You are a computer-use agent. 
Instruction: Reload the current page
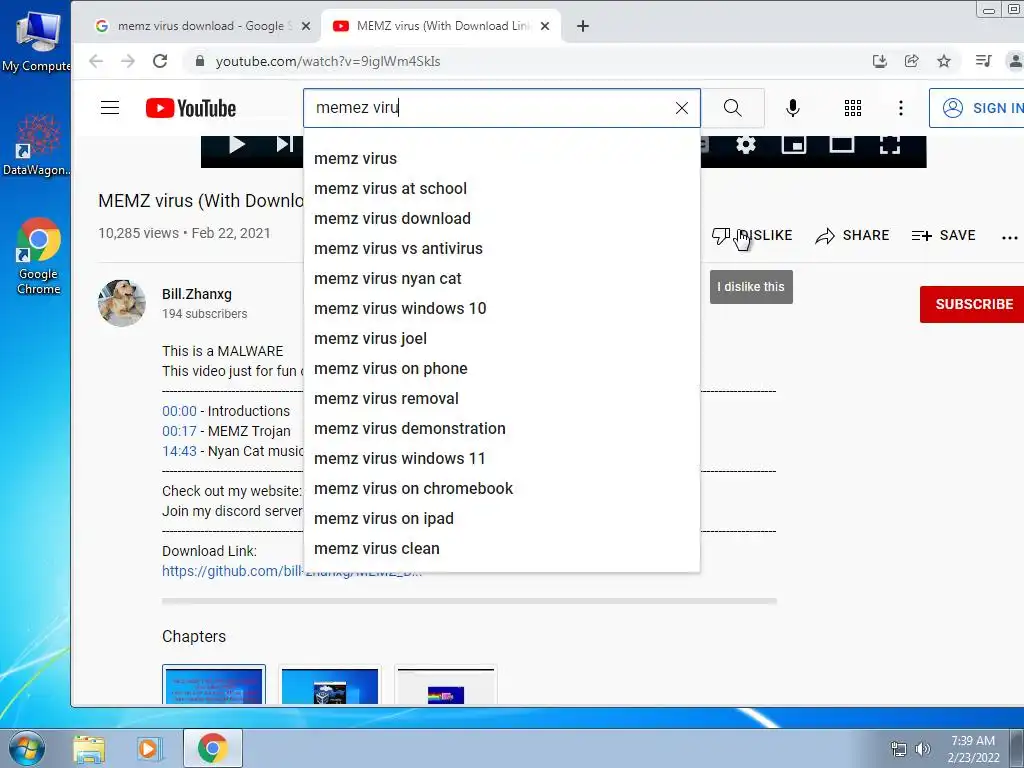click(x=160, y=61)
